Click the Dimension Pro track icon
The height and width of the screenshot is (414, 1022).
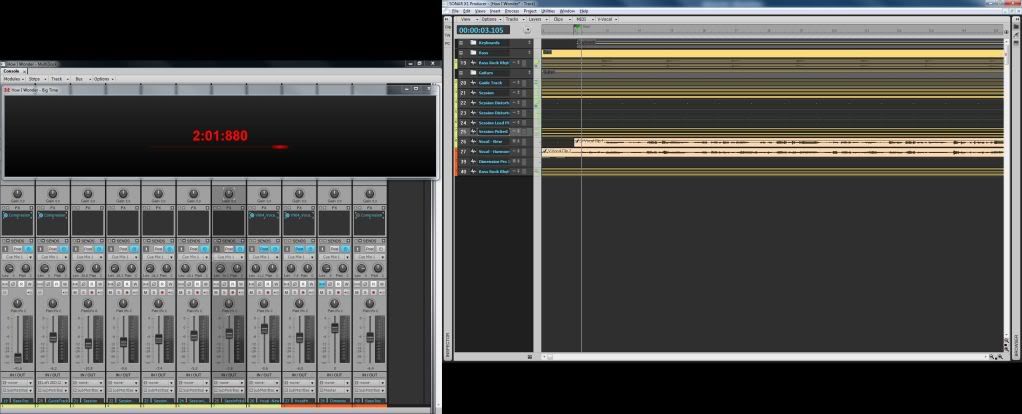coord(471,161)
